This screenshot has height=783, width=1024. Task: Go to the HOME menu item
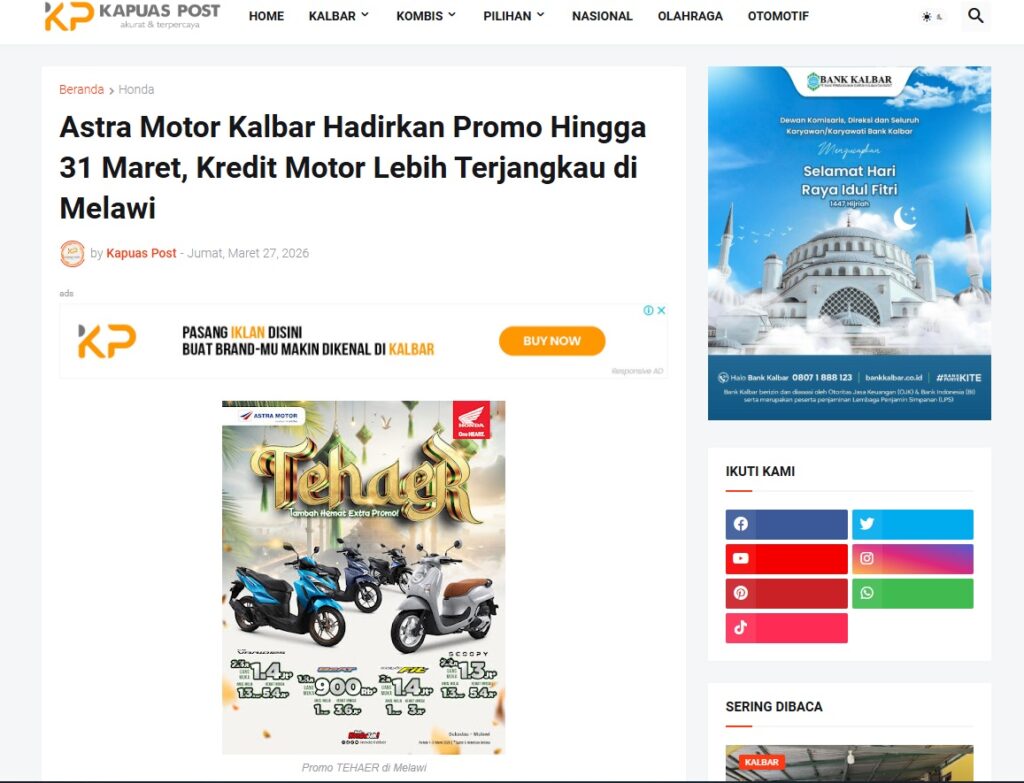(x=266, y=16)
